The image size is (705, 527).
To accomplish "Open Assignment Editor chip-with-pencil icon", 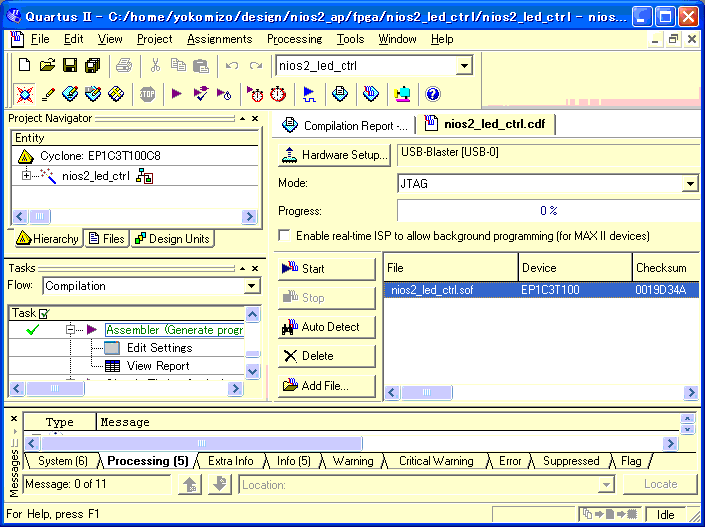I will (70, 94).
